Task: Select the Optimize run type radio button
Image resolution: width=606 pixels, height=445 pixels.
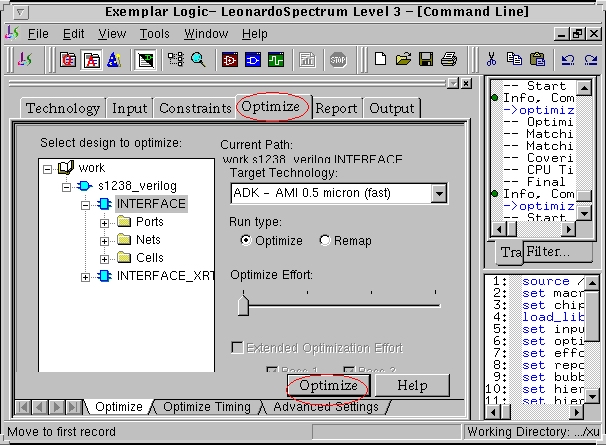Action: [x=246, y=241]
